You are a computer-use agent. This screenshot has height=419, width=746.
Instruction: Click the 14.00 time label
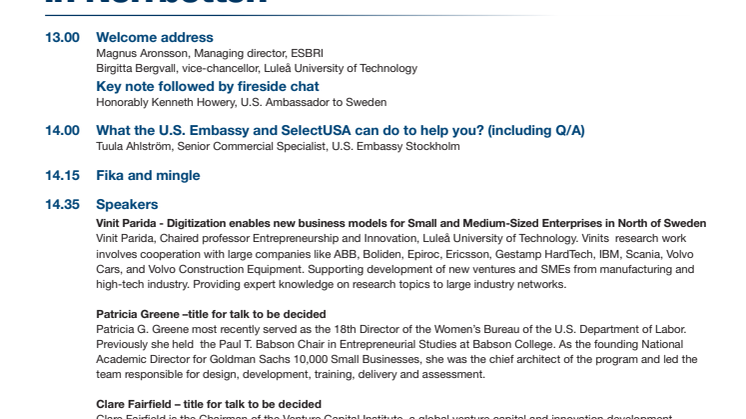pos(62,130)
